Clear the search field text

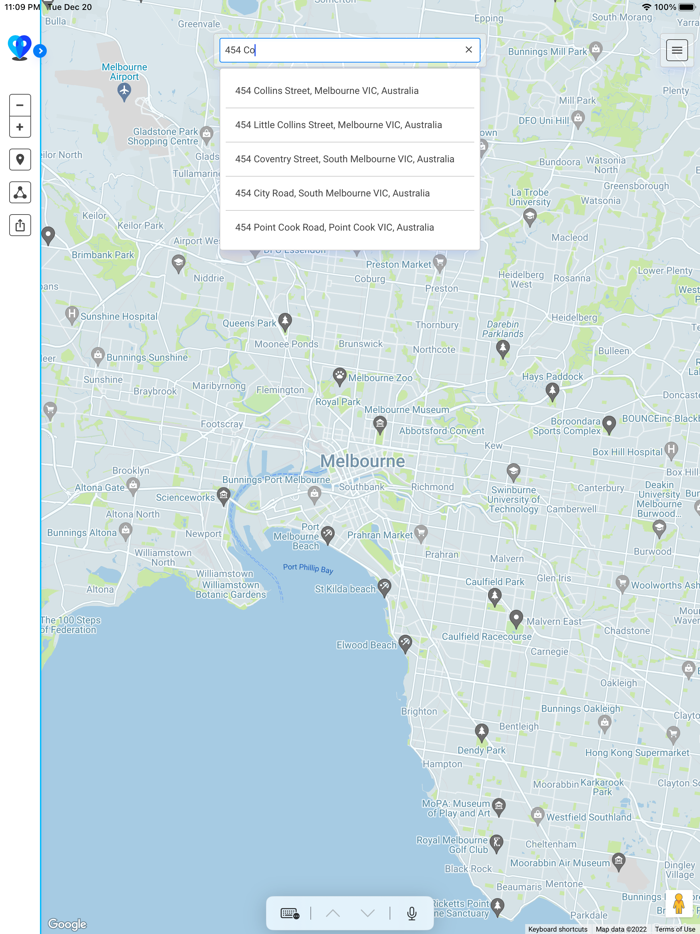[468, 50]
